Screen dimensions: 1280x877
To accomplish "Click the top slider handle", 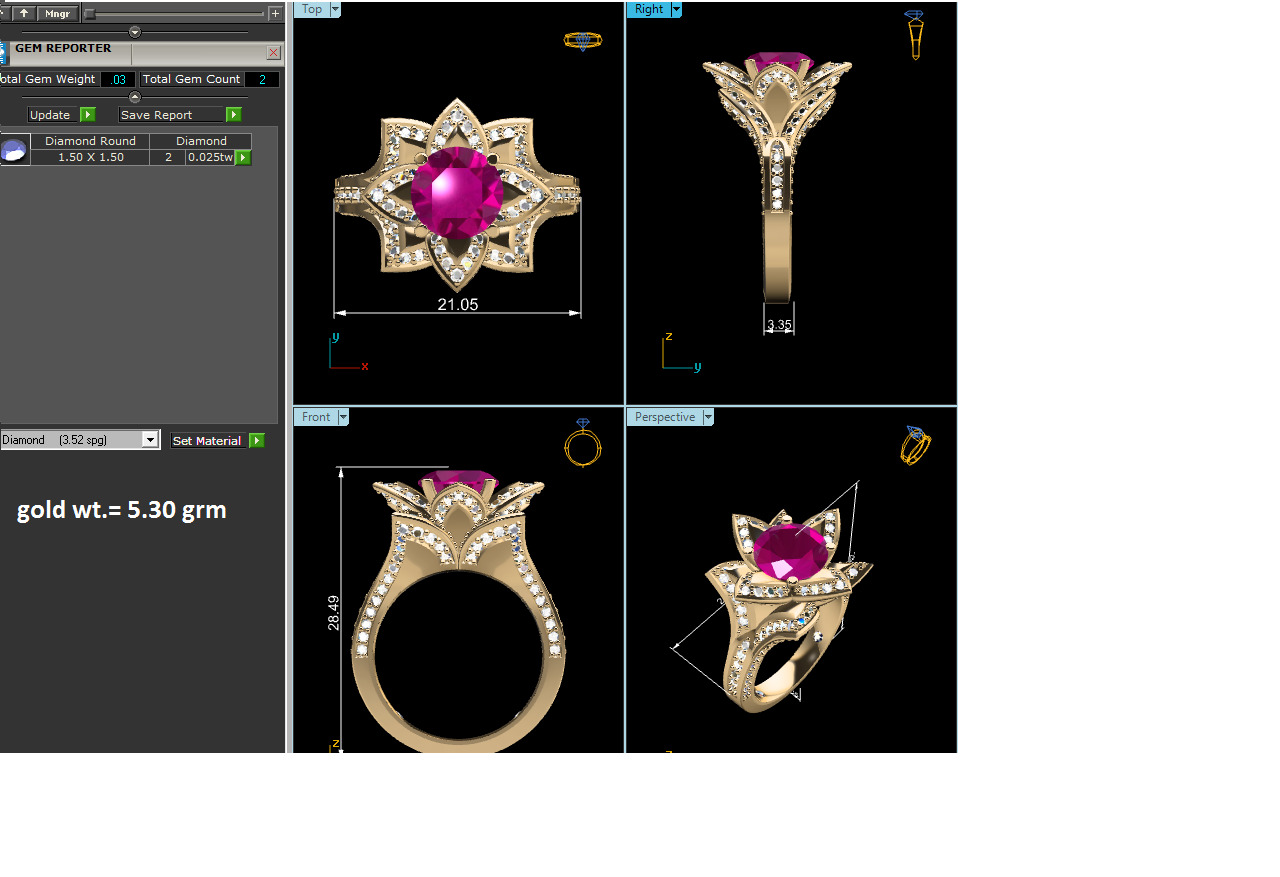I will 89,13.
